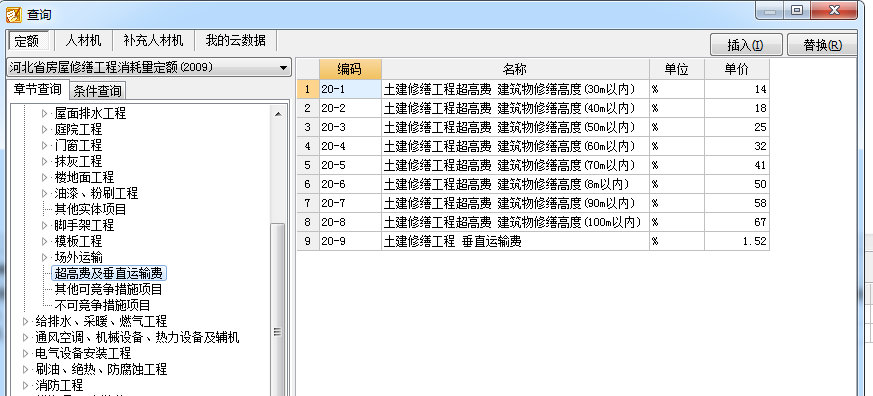The height and width of the screenshot is (396, 873).
Task: Click the name cell with (8m以内)
Action: click(x=515, y=184)
